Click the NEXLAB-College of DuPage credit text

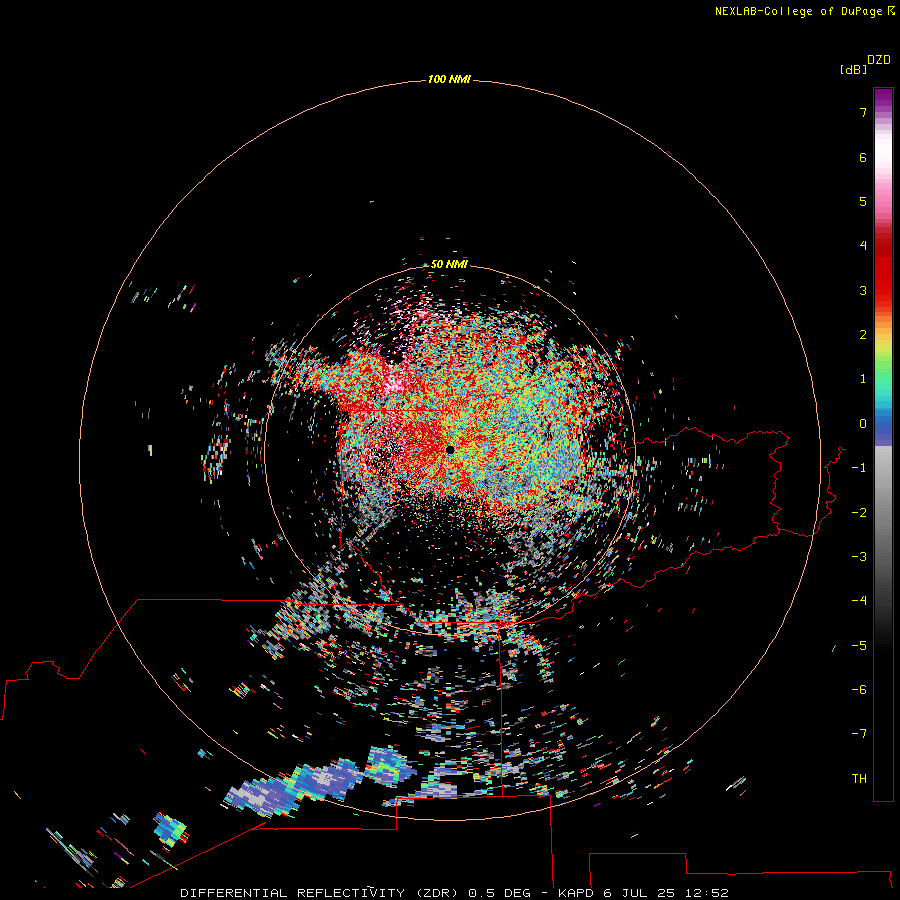[x=798, y=11]
